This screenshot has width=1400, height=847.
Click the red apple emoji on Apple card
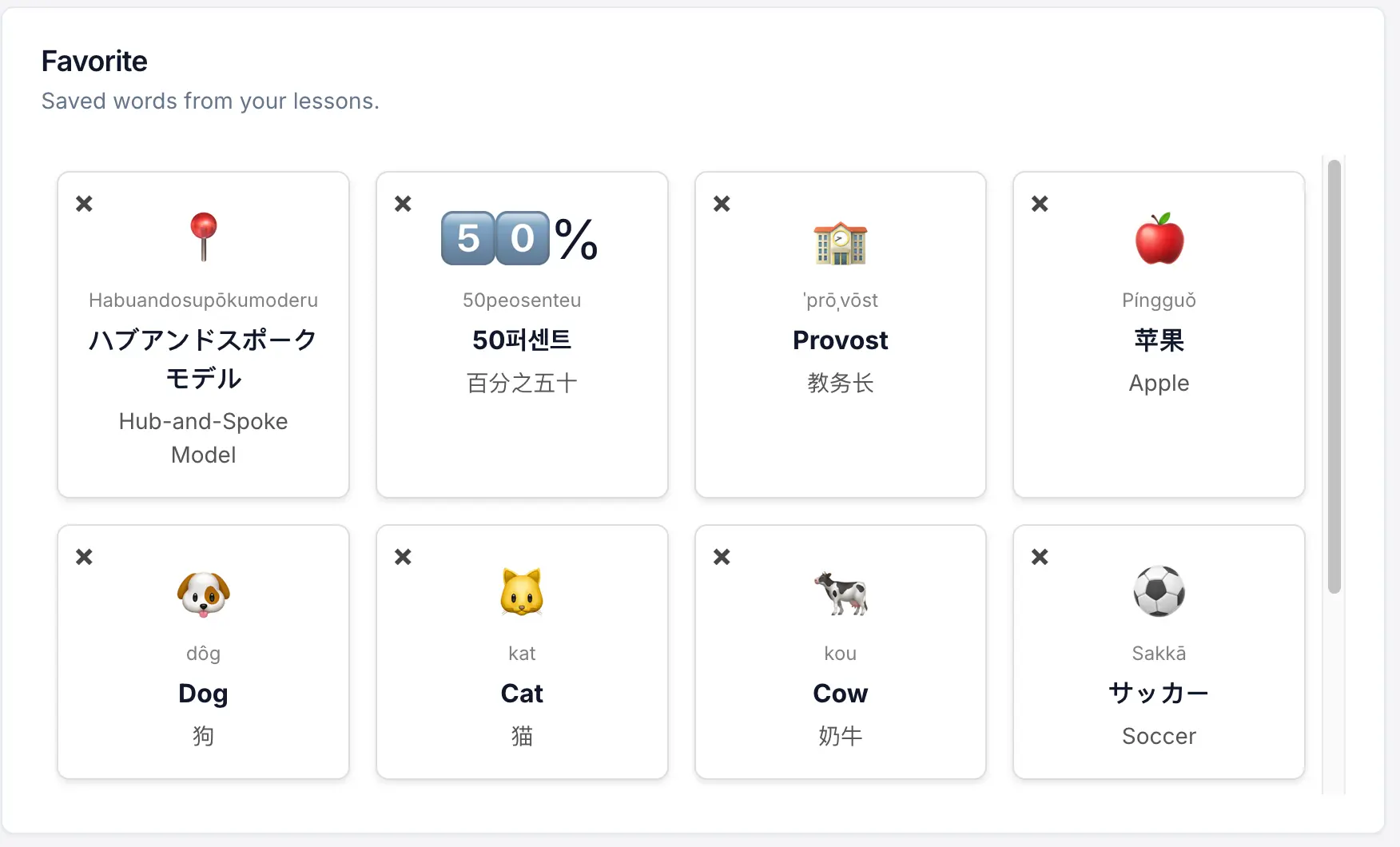coord(1159,237)
